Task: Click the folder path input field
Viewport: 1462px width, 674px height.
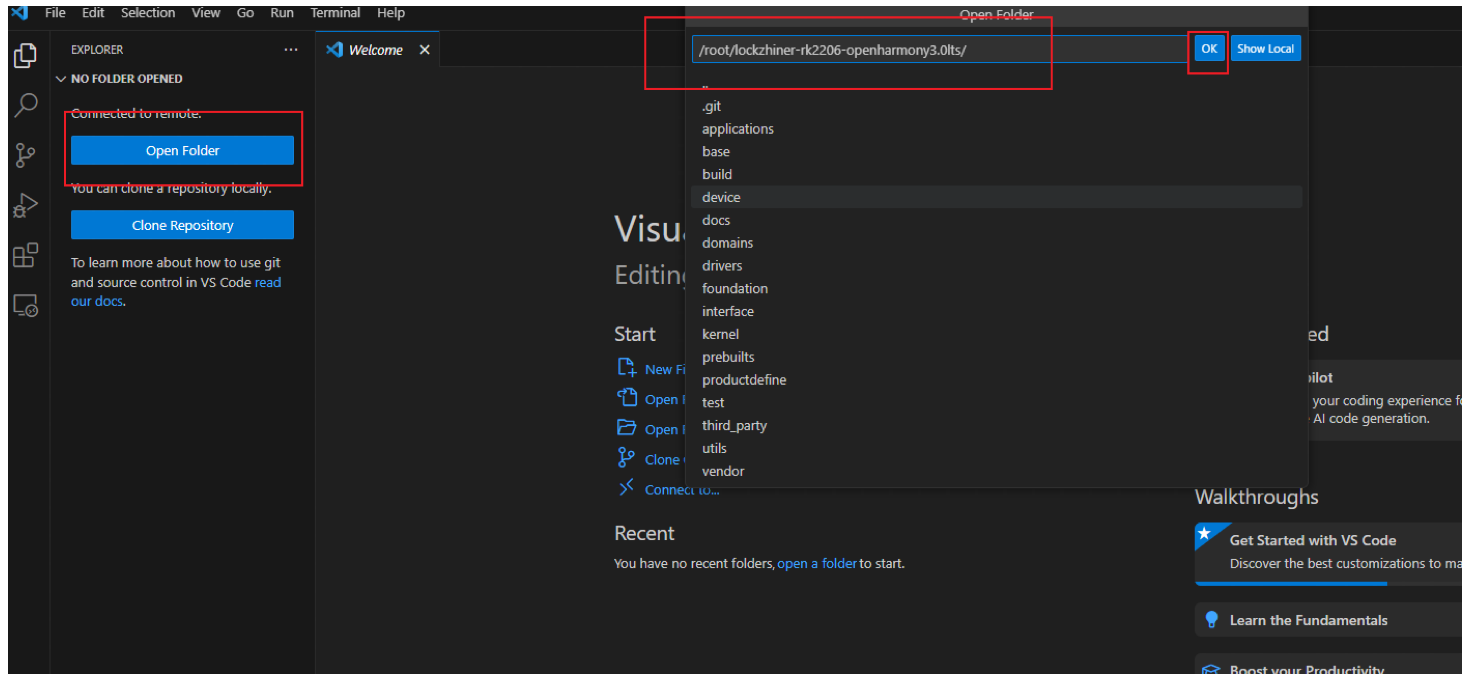Action: [938, 50]
